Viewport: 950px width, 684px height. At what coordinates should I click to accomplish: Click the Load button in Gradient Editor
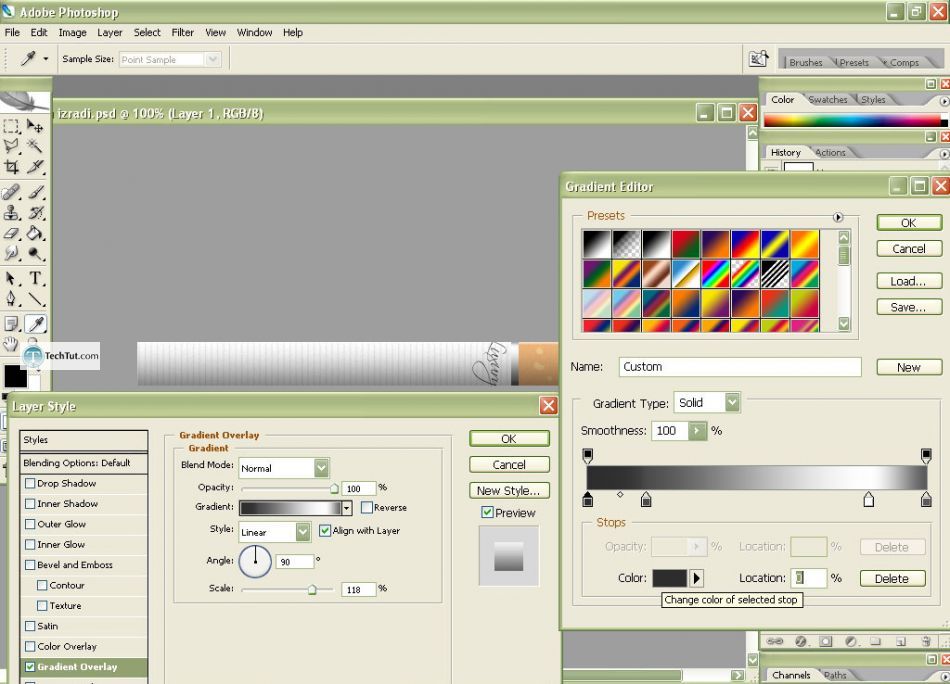pyautogui.click(x=908, y=281)
